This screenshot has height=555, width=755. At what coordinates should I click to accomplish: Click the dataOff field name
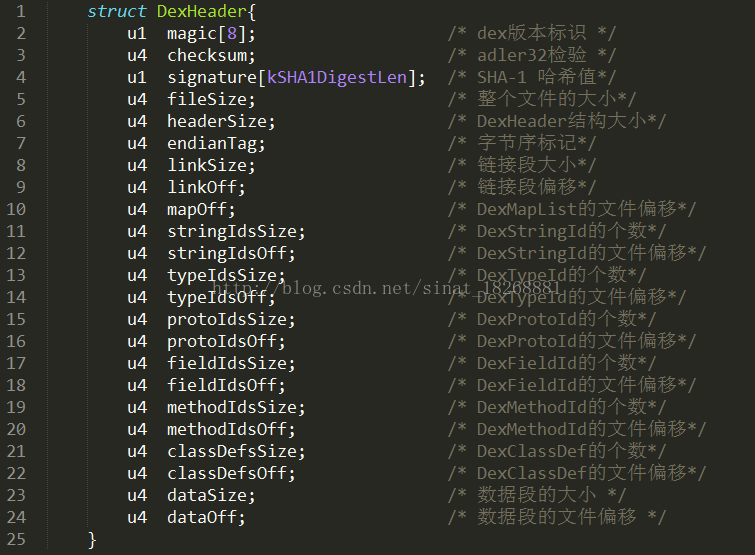click(x=202, y=517)
